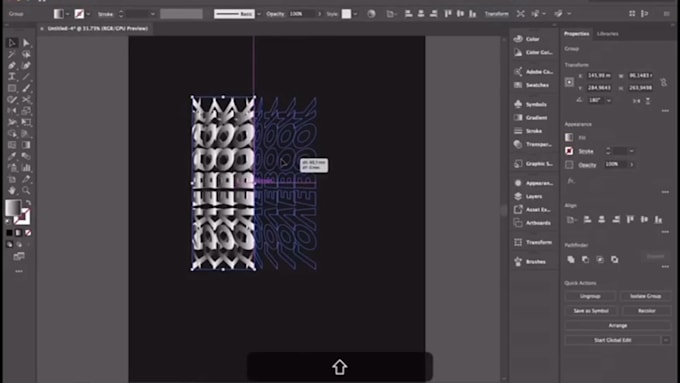
Task: Select the Direct Selection tool
Action: [x=26, y=43]
